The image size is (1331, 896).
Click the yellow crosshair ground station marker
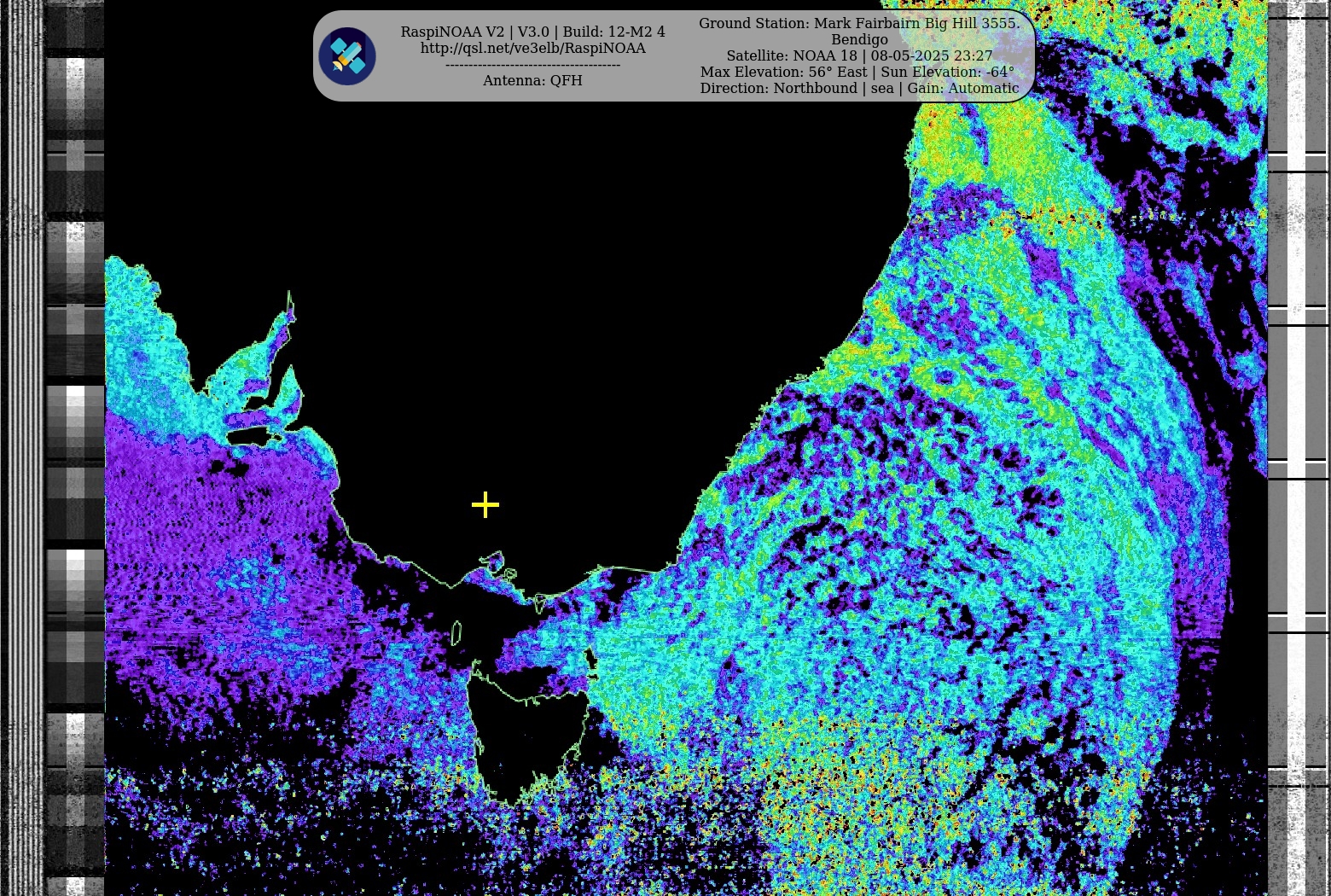tap(485, 505)
